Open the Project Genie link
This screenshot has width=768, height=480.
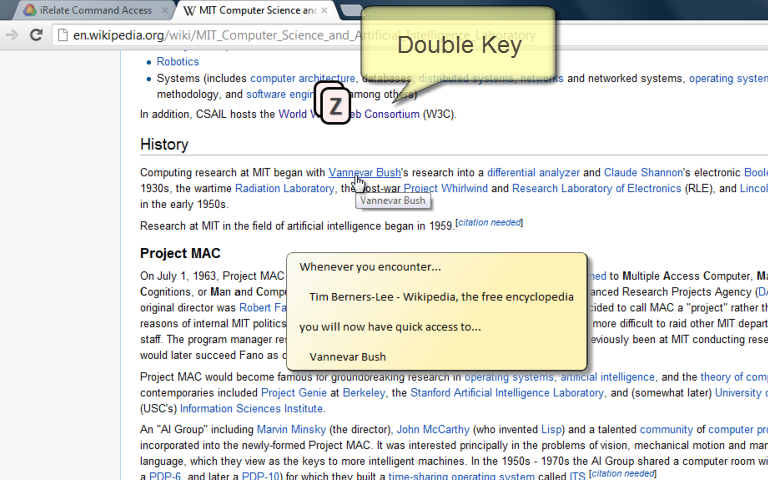(294, 393)
